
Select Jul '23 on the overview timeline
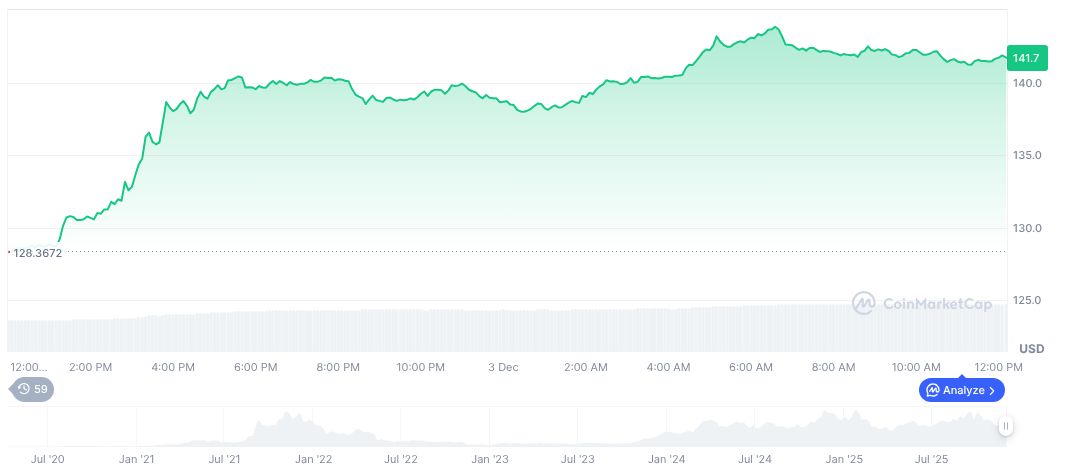tap(578, 460)
